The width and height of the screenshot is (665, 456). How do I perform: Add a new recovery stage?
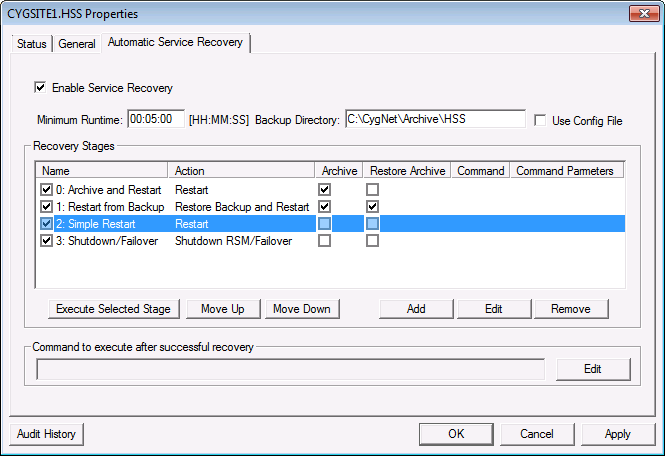pyautogui.click(x=416, y=309)
